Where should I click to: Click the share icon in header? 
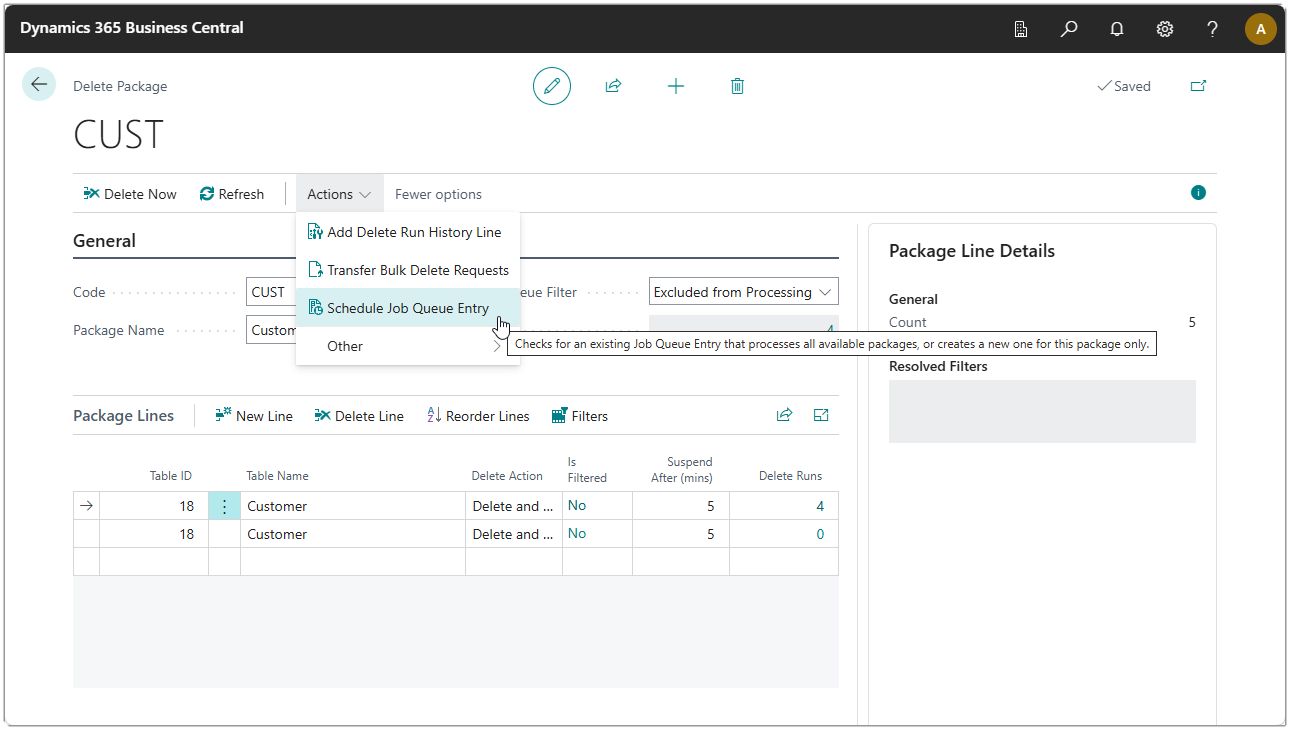coord(614,86)
